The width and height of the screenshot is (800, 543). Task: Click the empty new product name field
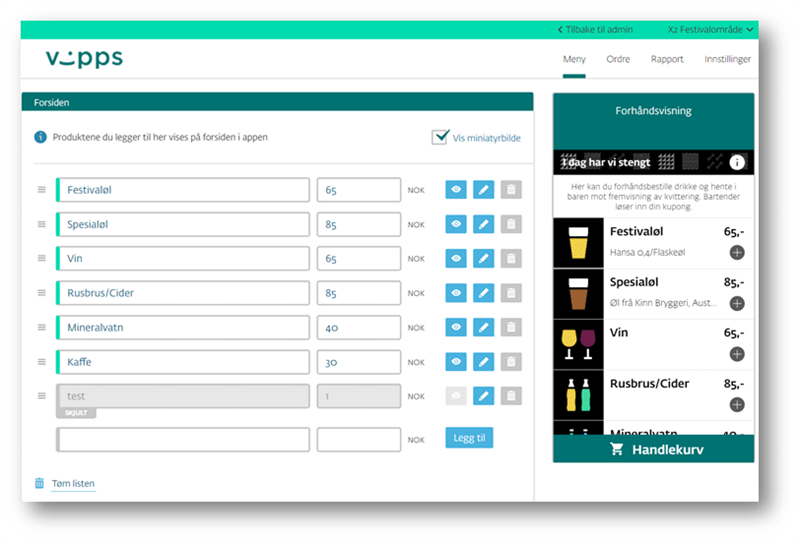183,439
